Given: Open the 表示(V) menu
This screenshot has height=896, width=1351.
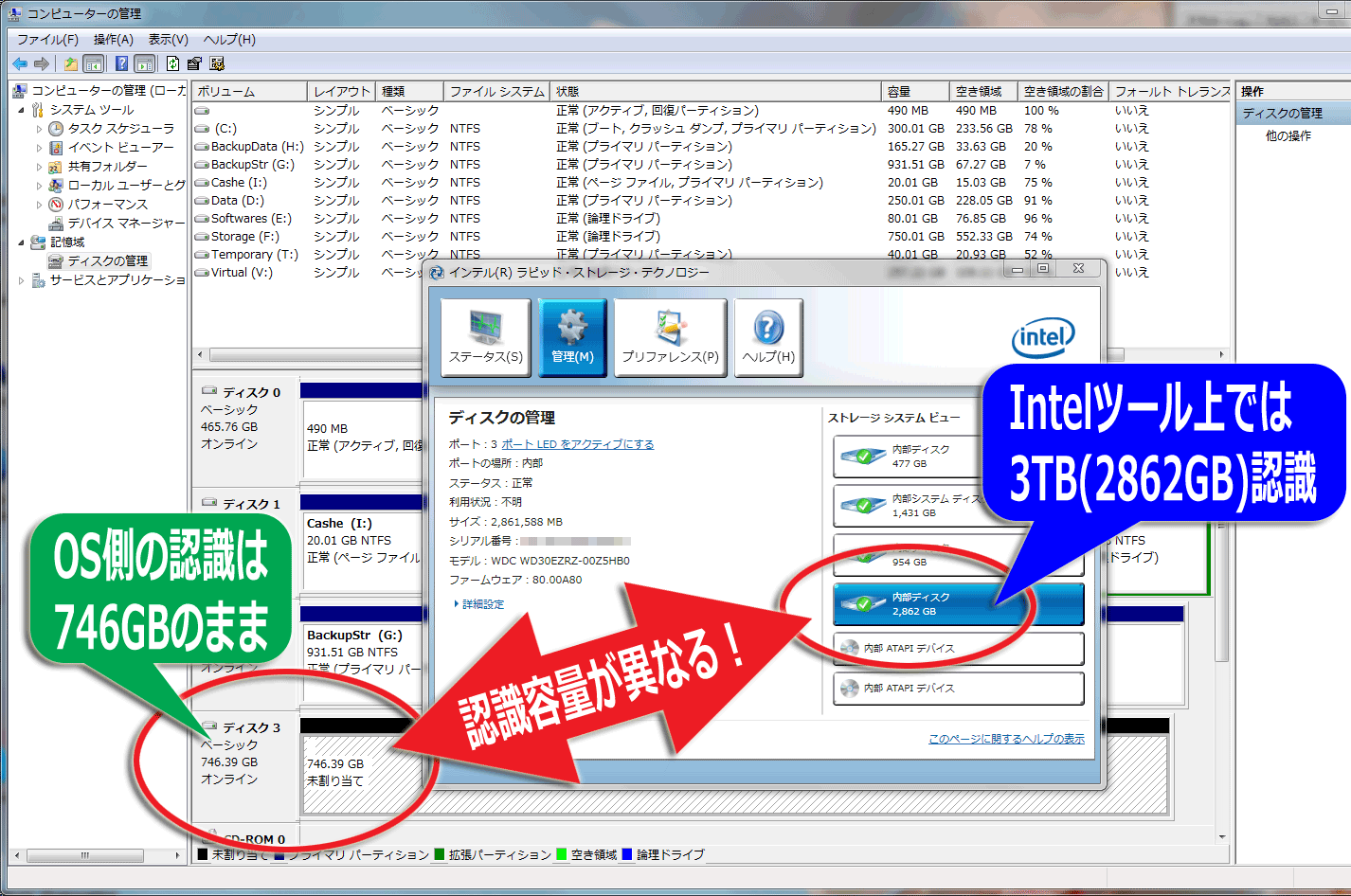Looking at the screenshot, I should tap(168, 40).
